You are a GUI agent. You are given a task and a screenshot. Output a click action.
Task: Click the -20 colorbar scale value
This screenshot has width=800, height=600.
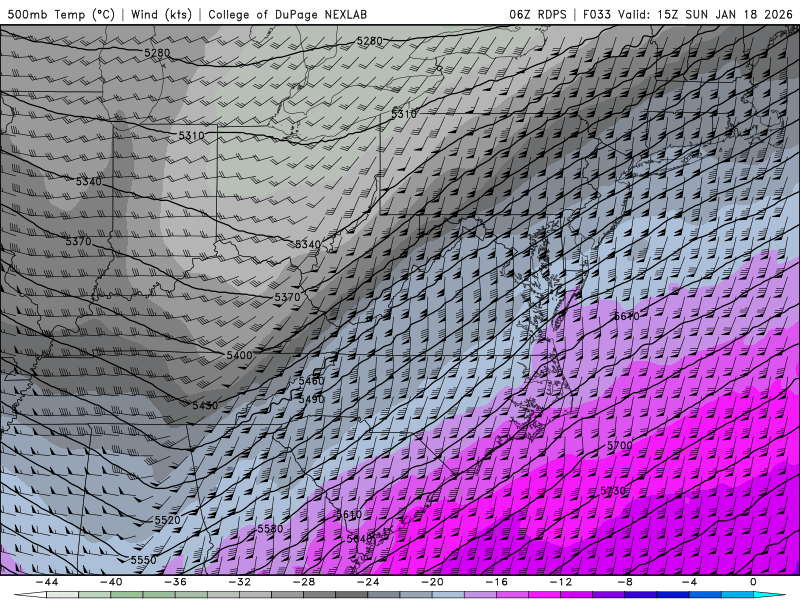point(432,582)
